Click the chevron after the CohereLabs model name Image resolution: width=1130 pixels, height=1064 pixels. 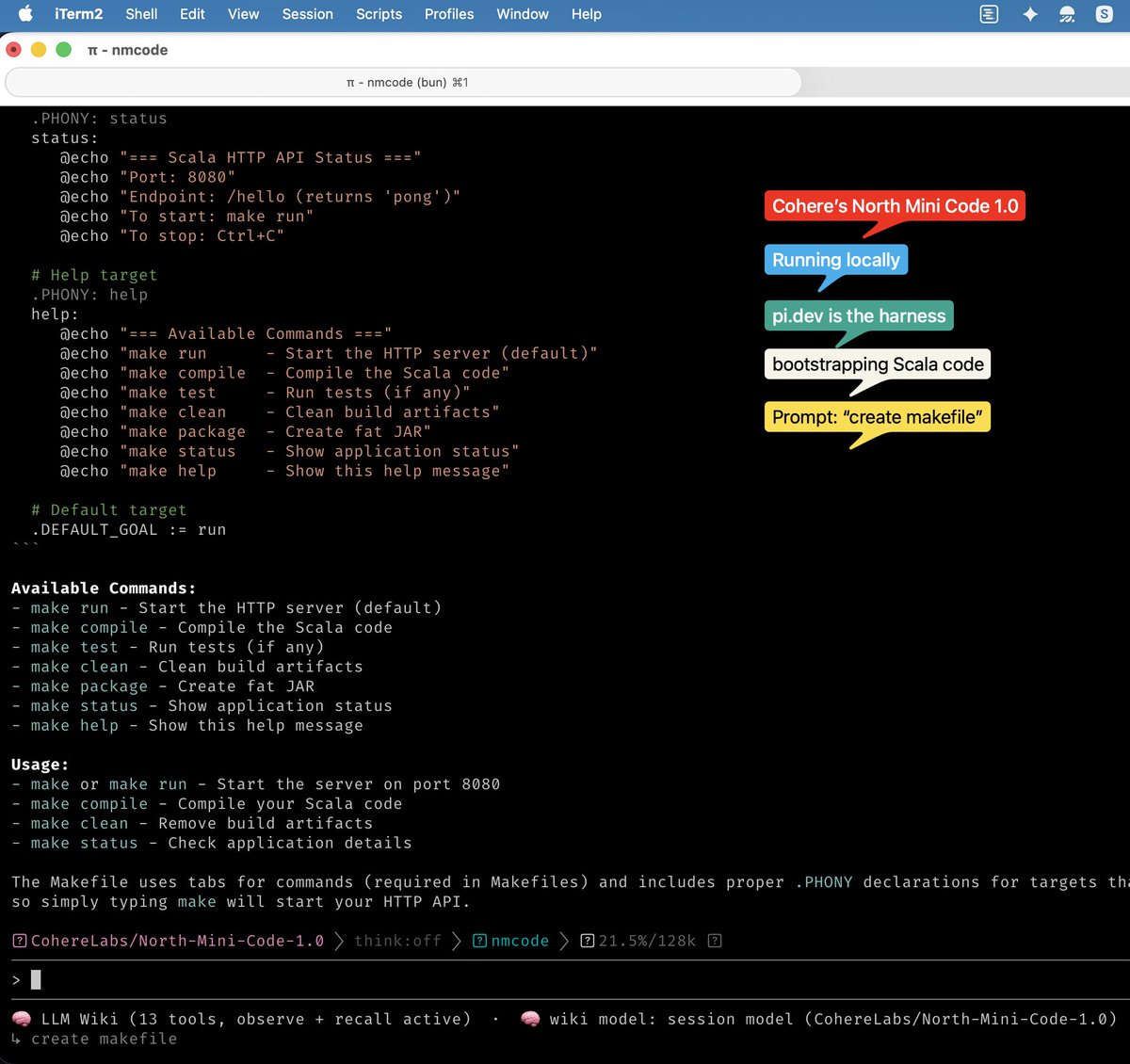(339, 941)
